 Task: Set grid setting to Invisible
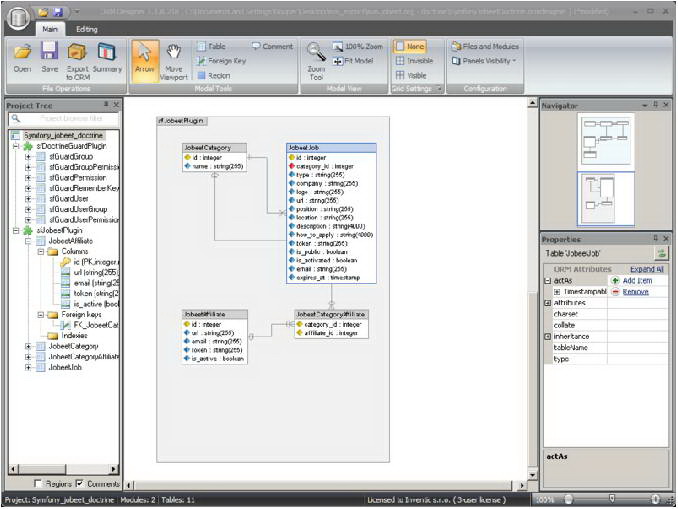click(x=413, y=60)
